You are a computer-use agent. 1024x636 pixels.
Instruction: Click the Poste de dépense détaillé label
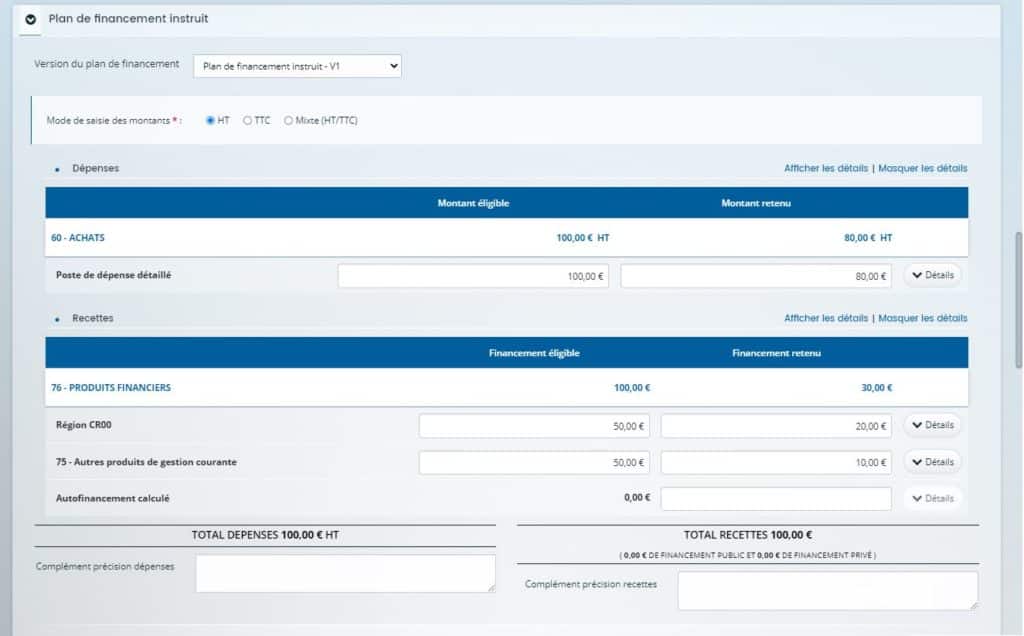pos(114,275)
